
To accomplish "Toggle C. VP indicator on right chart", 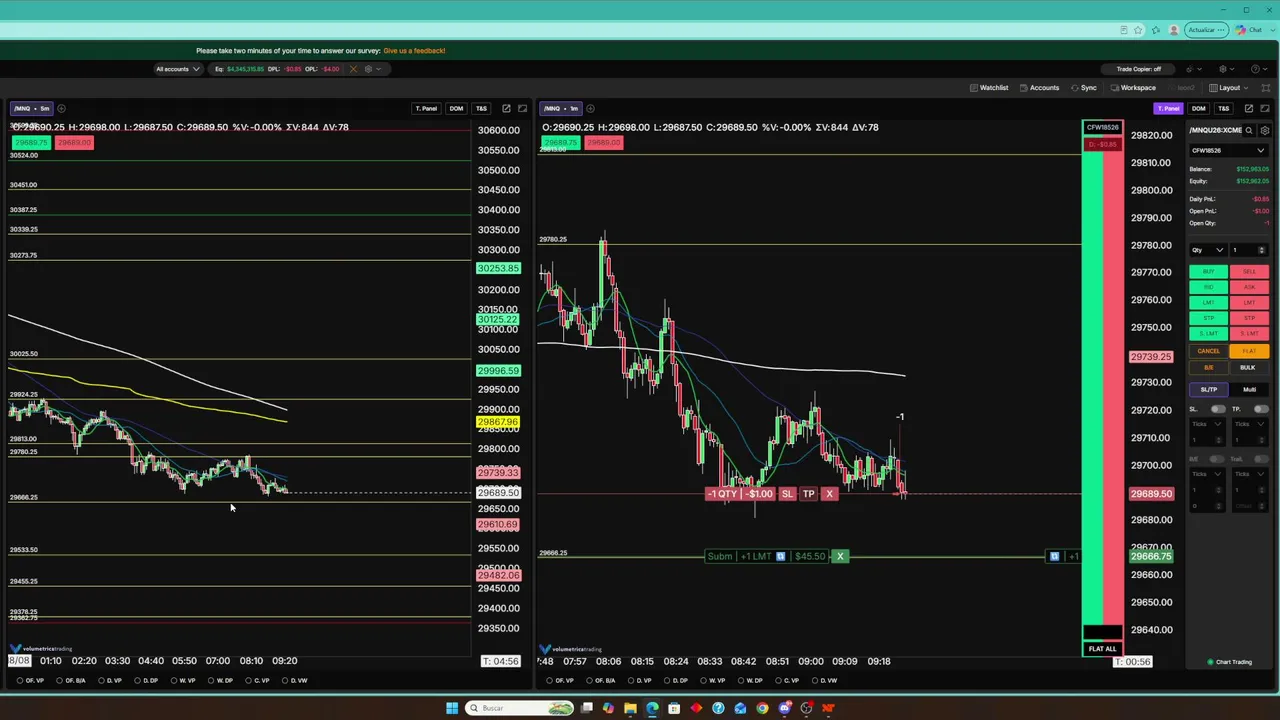I will pyautogui.click(x=786, y=681).
